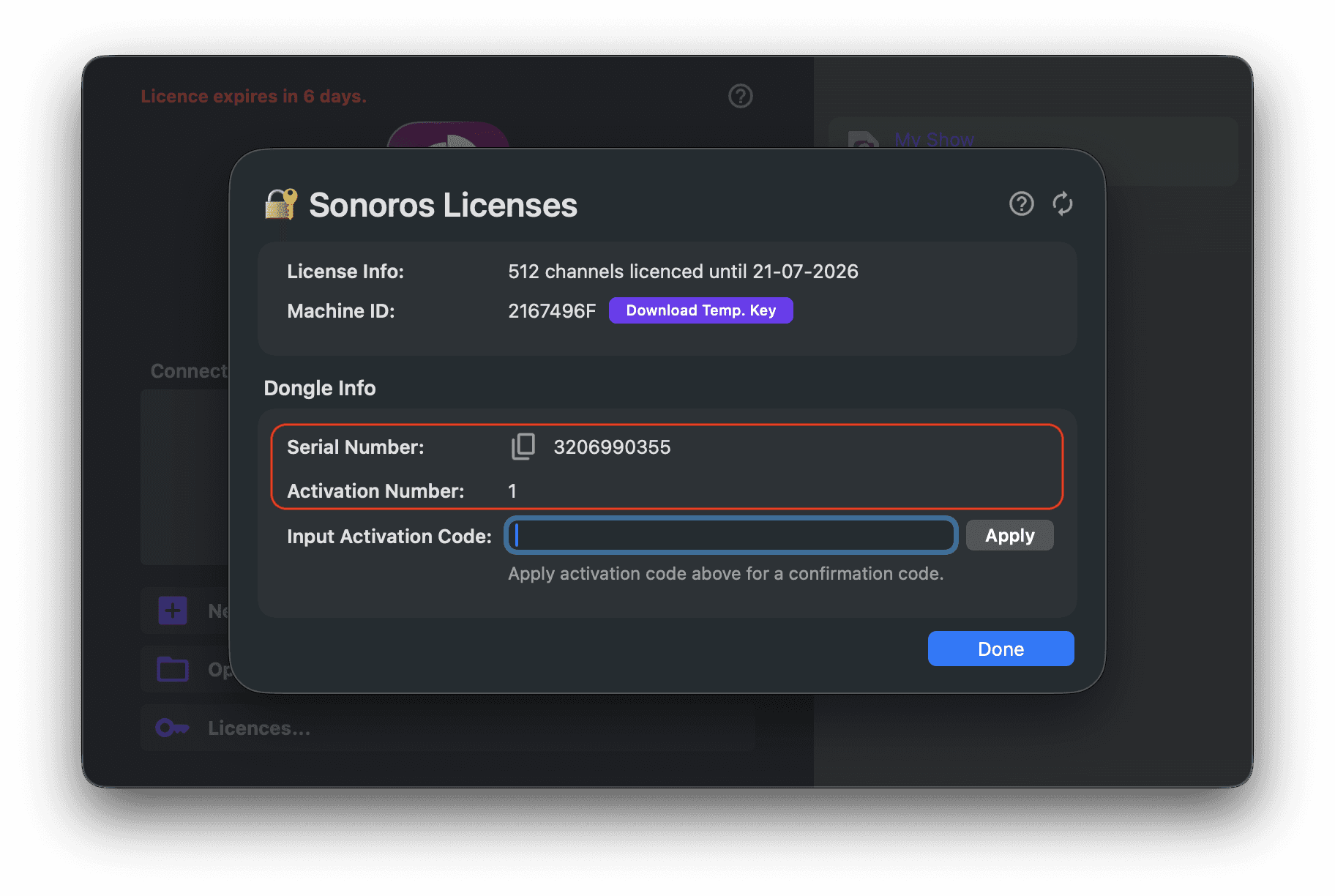The image size is (1335, 896).
Task: Apply the activation code
Action: [x=1009, y=536]
